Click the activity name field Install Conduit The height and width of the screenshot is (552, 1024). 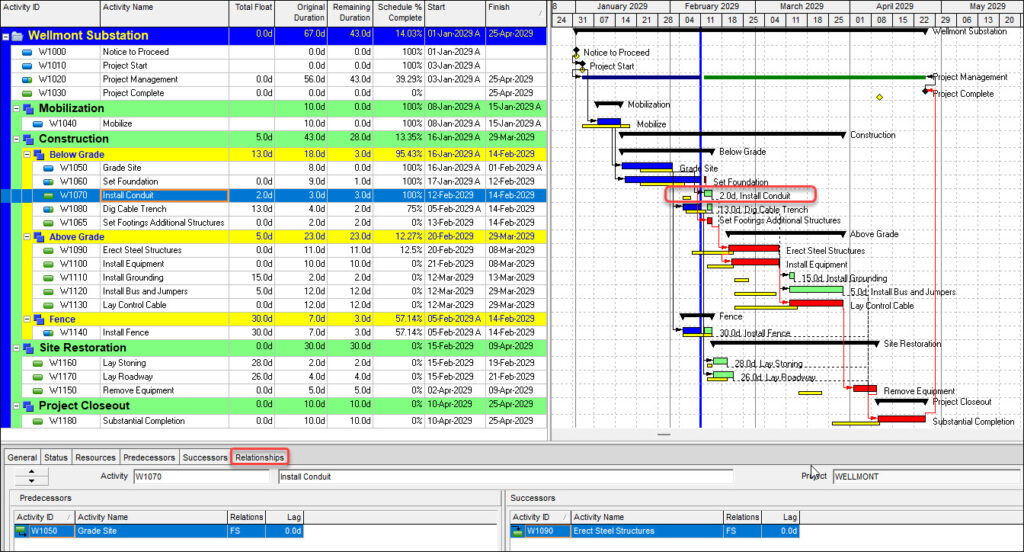point(505,477)
